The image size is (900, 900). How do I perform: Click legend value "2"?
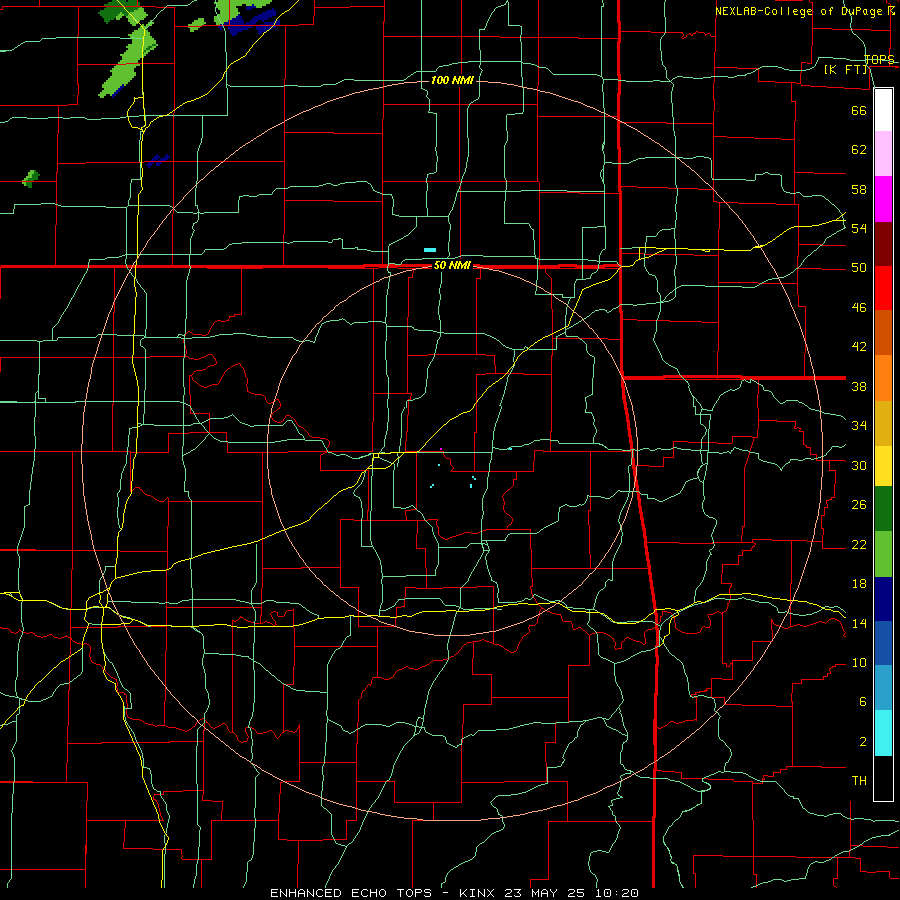(x=862, y=741)
